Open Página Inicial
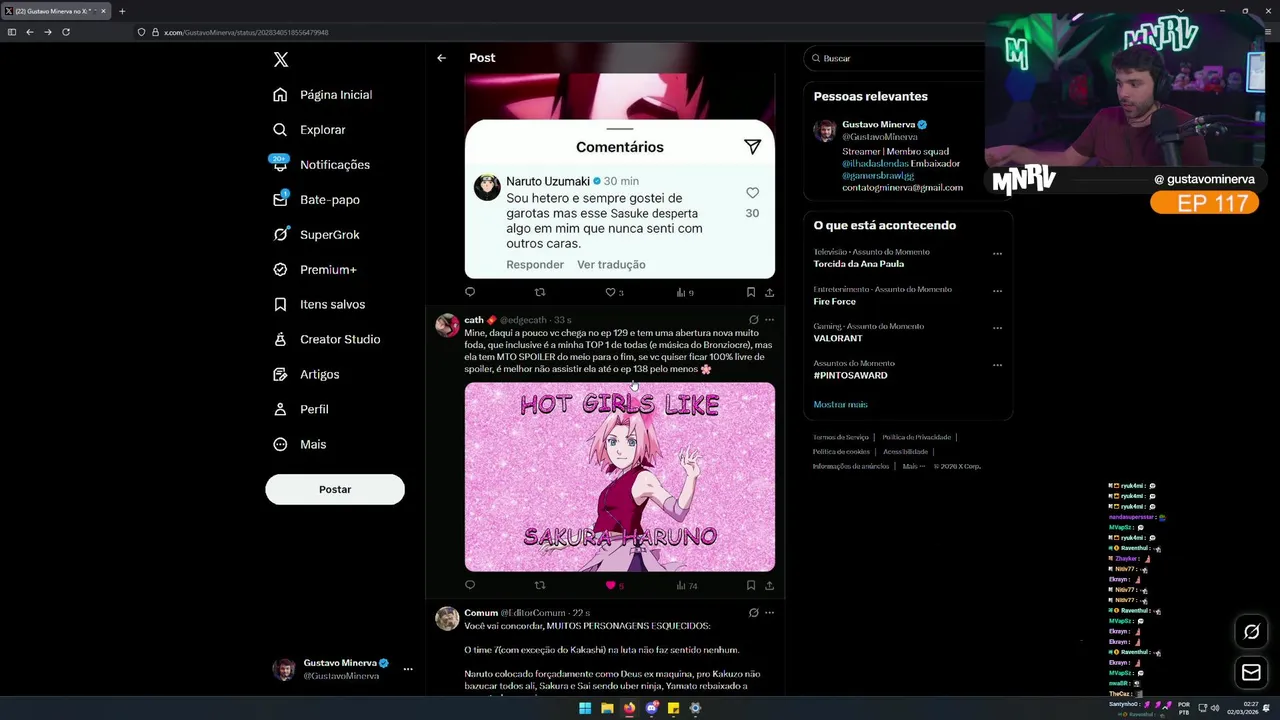This screenshot has height=720, width=1280. click(x=322, y=95)
